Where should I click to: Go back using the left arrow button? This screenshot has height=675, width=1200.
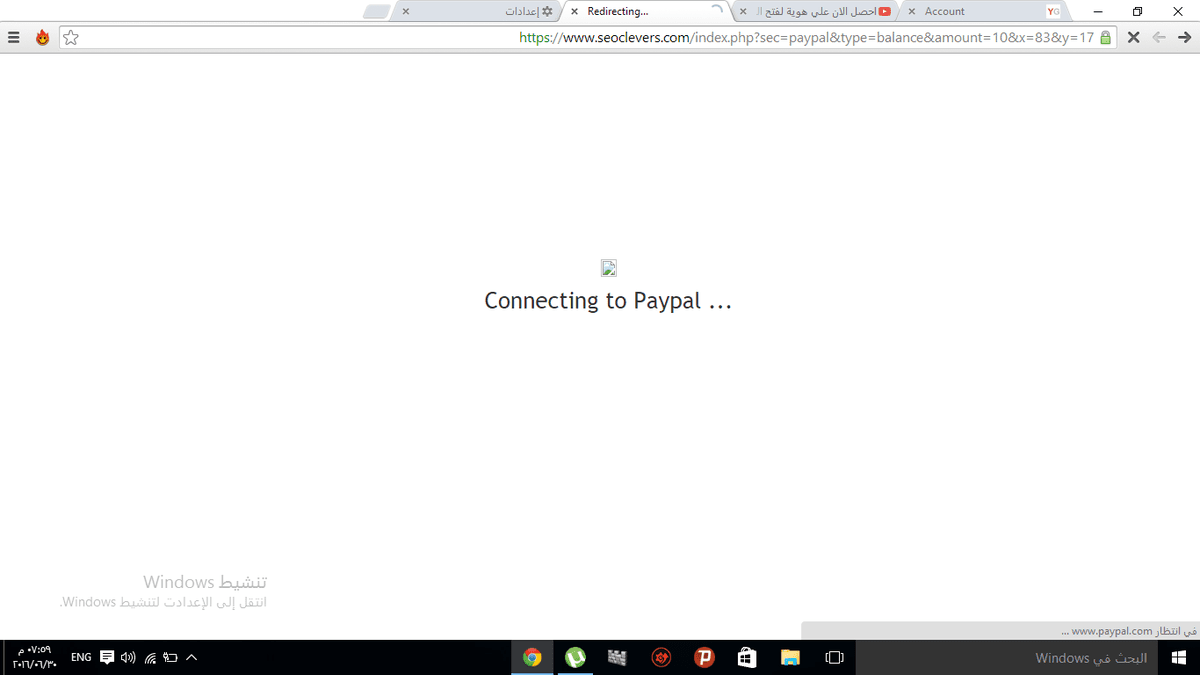point(1159,38)
